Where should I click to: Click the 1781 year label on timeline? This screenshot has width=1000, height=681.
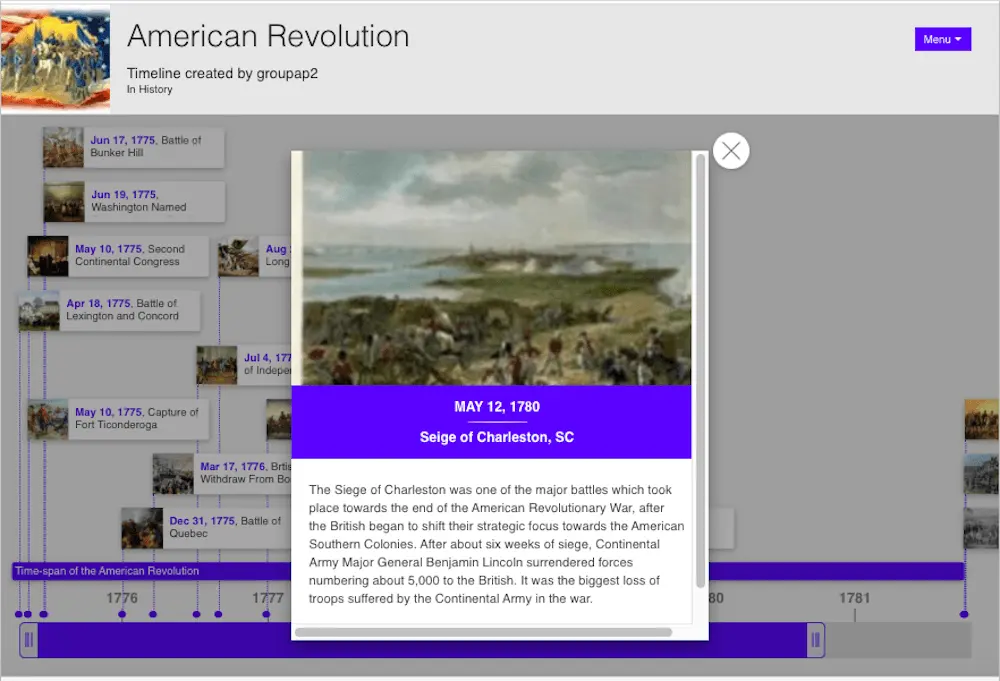855,598
